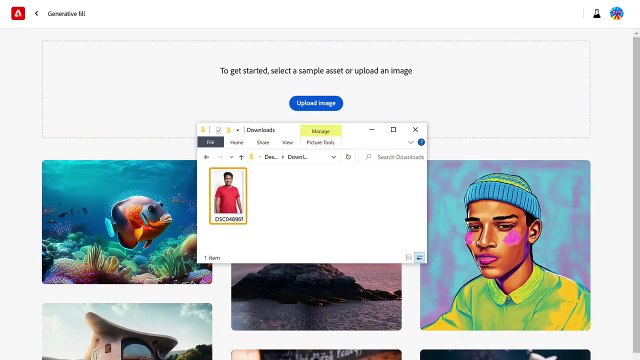Open Explorer help question mark icon
The height and width of the screenshot is (360, 640).
tap(421, 142)
